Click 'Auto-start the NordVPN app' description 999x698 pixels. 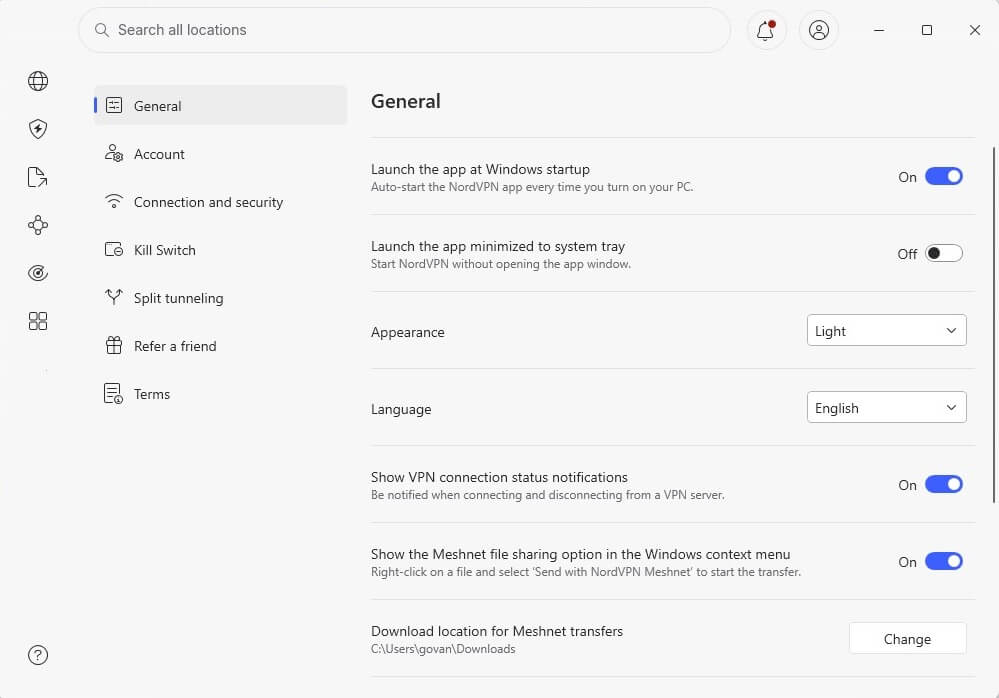(x=531, y=187)
